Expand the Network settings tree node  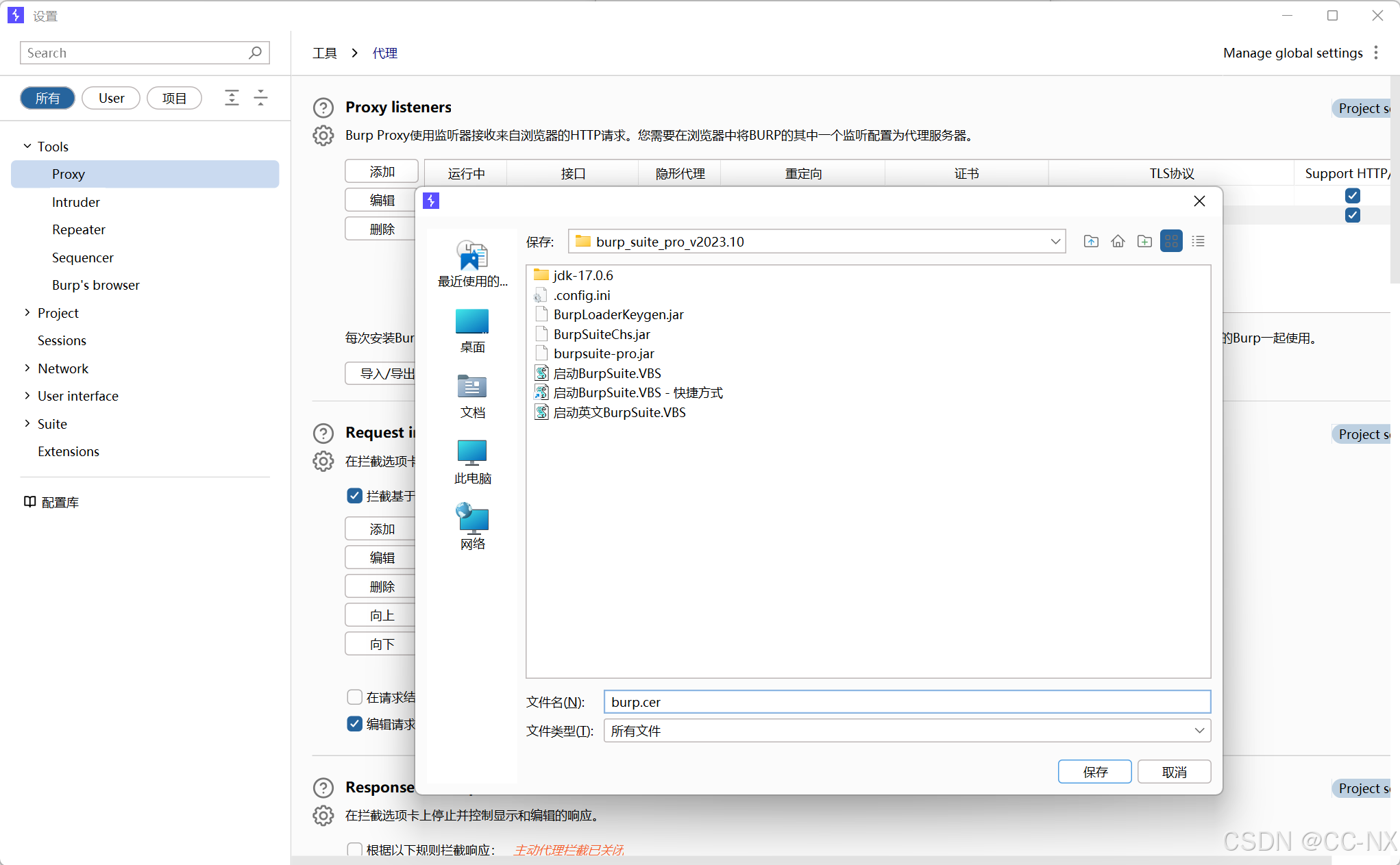tap(27, 368)
